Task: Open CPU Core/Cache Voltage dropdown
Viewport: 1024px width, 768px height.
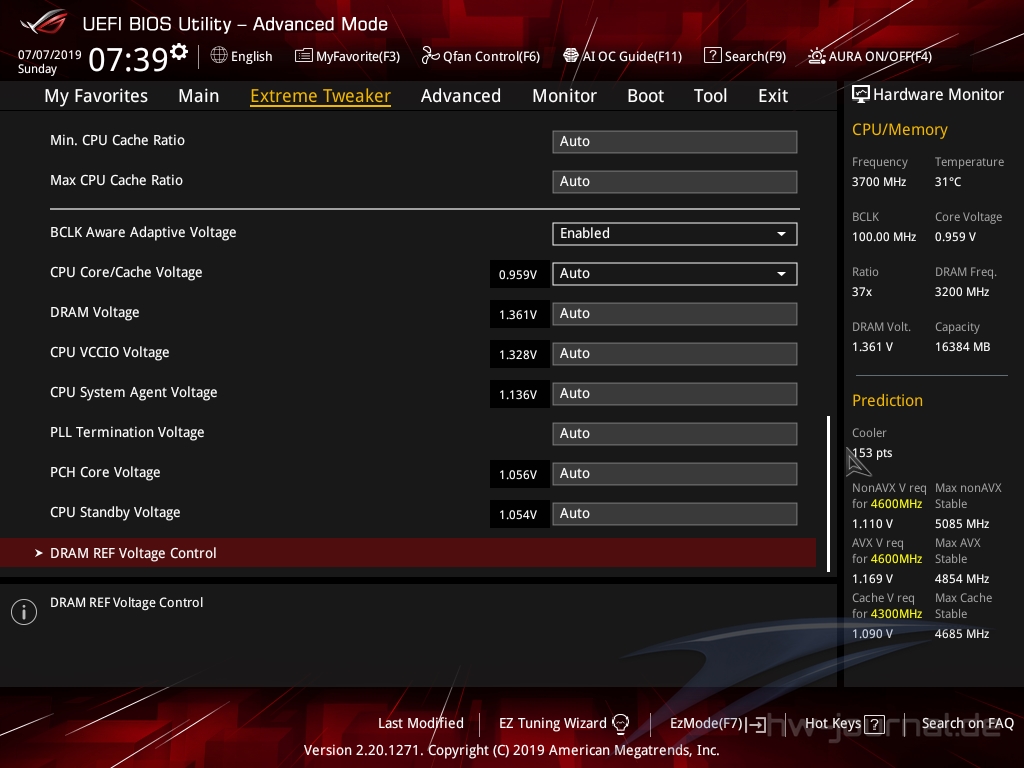Action: coord(675,274)
